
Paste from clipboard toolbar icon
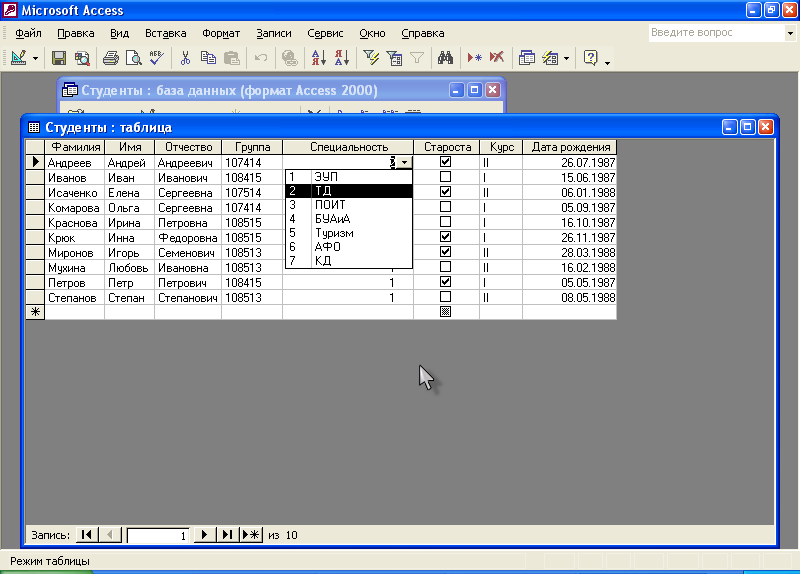point(232,58)
